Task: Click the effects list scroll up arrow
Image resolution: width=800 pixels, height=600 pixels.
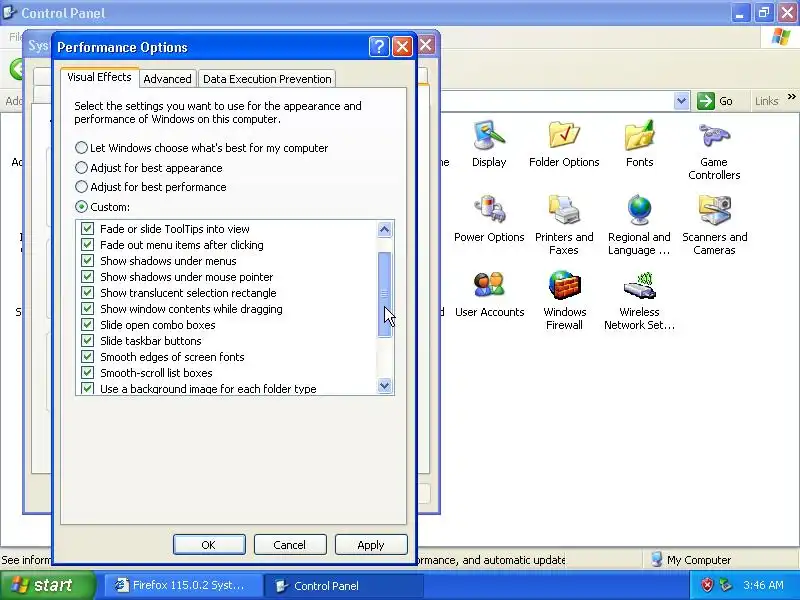Action: (x=385, y=230)
